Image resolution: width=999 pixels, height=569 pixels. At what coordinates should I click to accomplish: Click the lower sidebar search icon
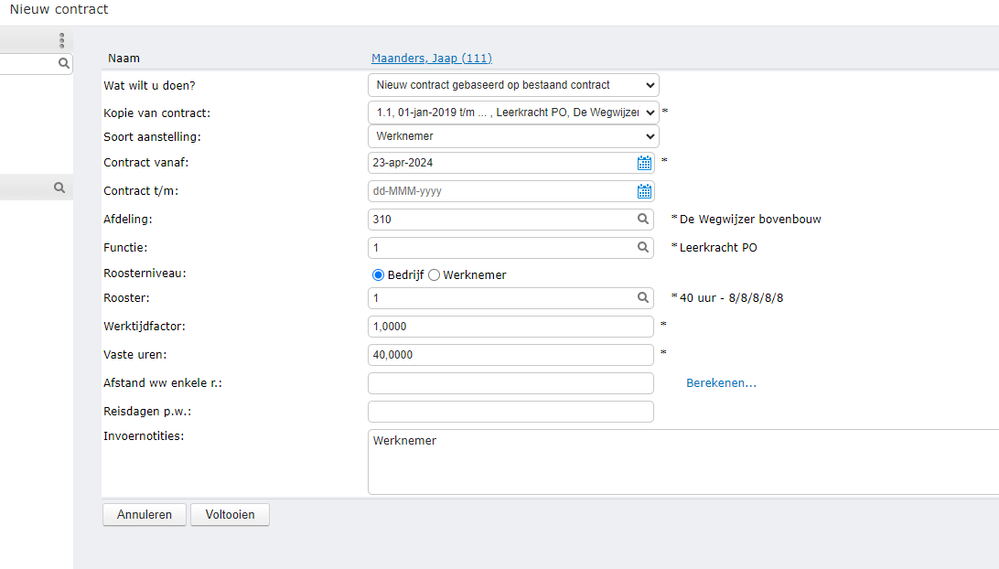coord(60,187)
